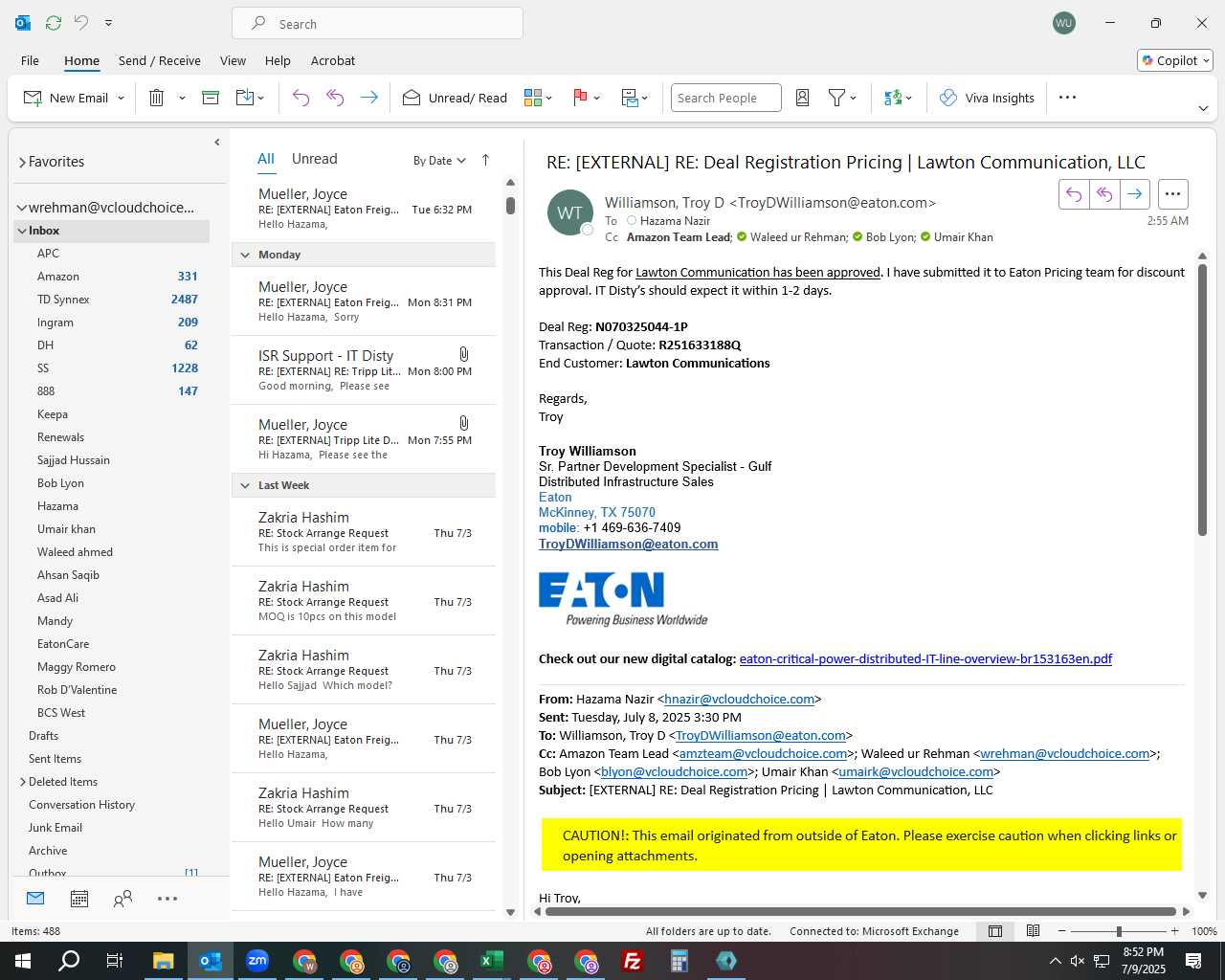Switch to Reading view in status bar
The height and width of the screenshot is (980, 1225).
click(1034, 931)
